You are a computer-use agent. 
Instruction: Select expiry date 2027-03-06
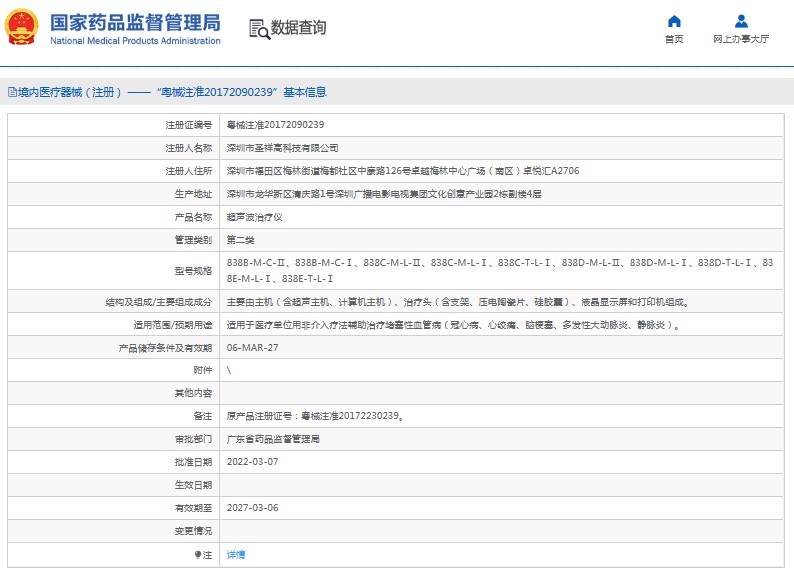tap(253, 508)
